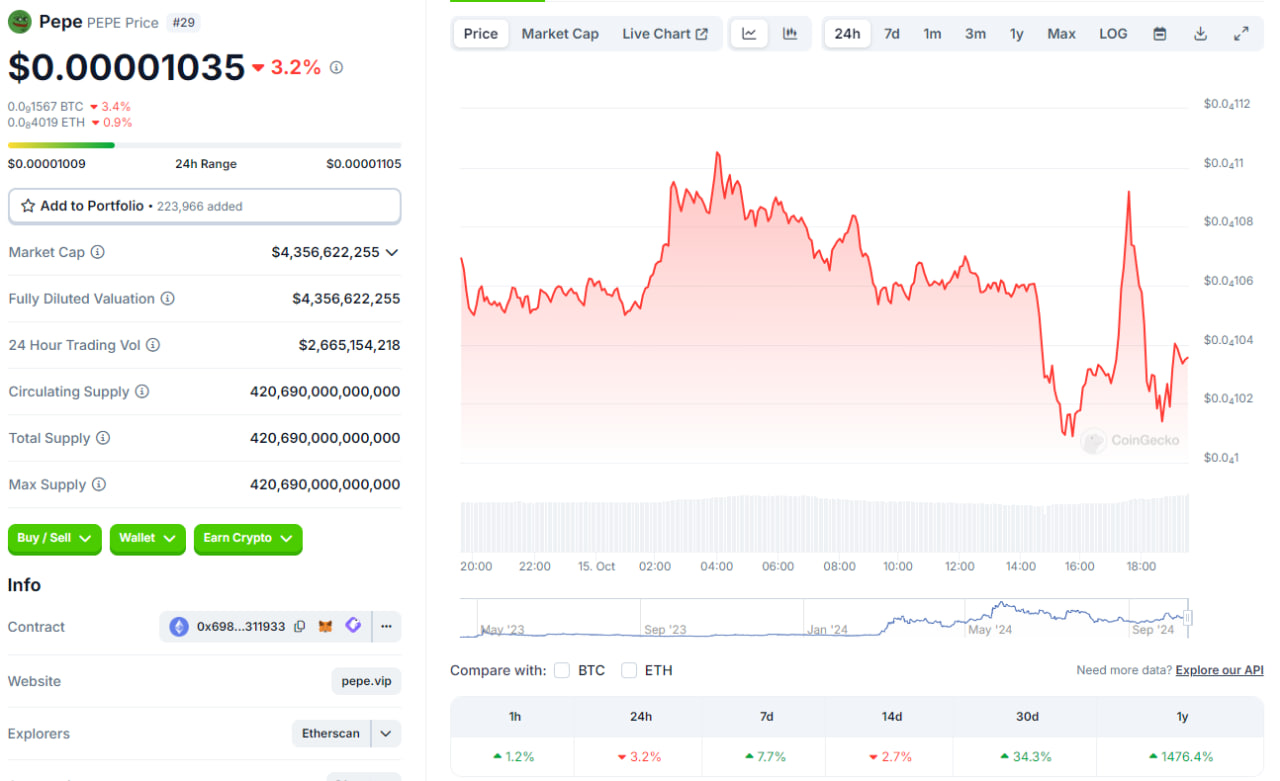Toggle ETH comparison checkbox
1280x781 pixels.
(629, 670)
